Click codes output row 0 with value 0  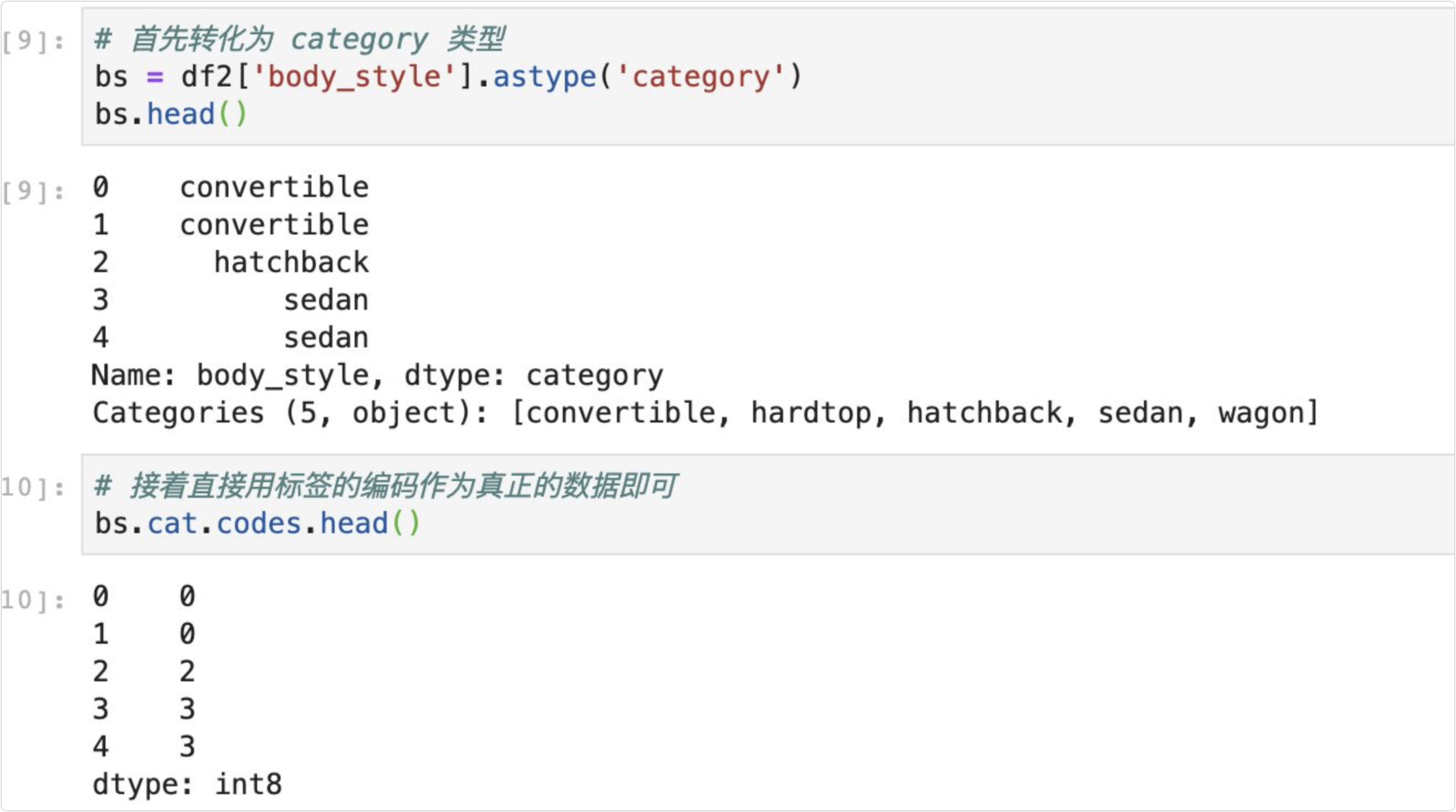(144, 597)
